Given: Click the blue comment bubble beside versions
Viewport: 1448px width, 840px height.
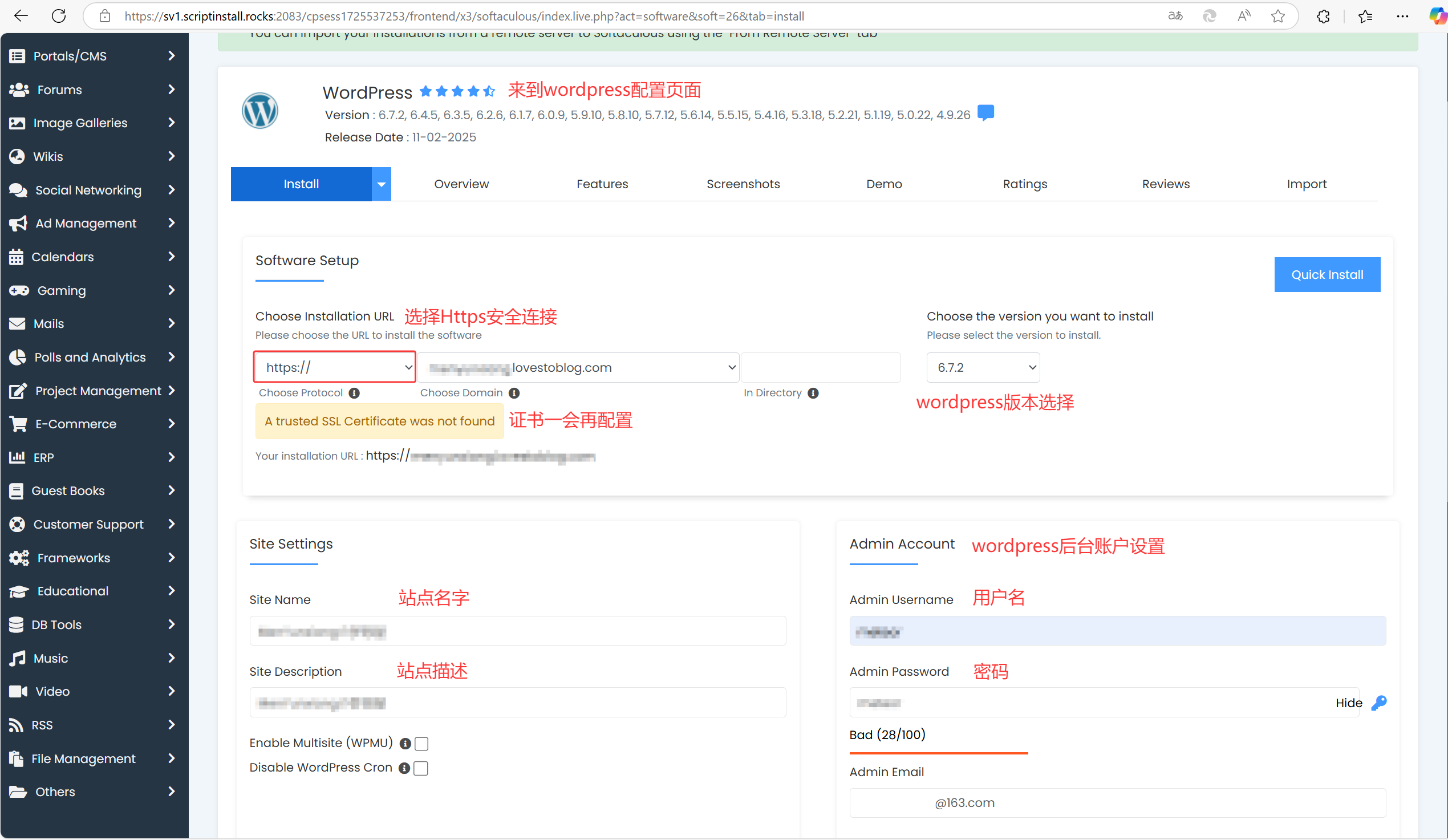Looking at the screenshot, I should [x=986, y=112].
